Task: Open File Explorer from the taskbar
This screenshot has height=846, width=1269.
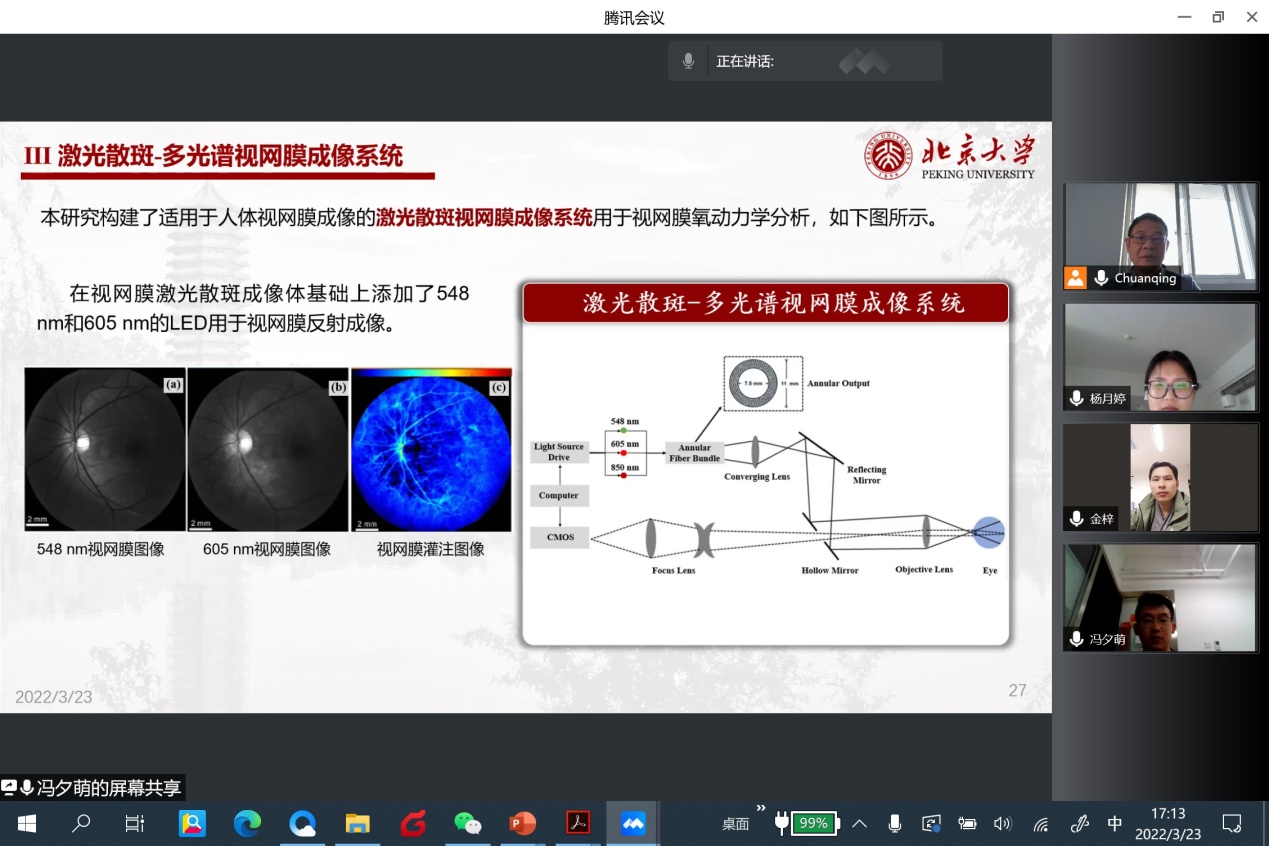Action: [357, 823]
